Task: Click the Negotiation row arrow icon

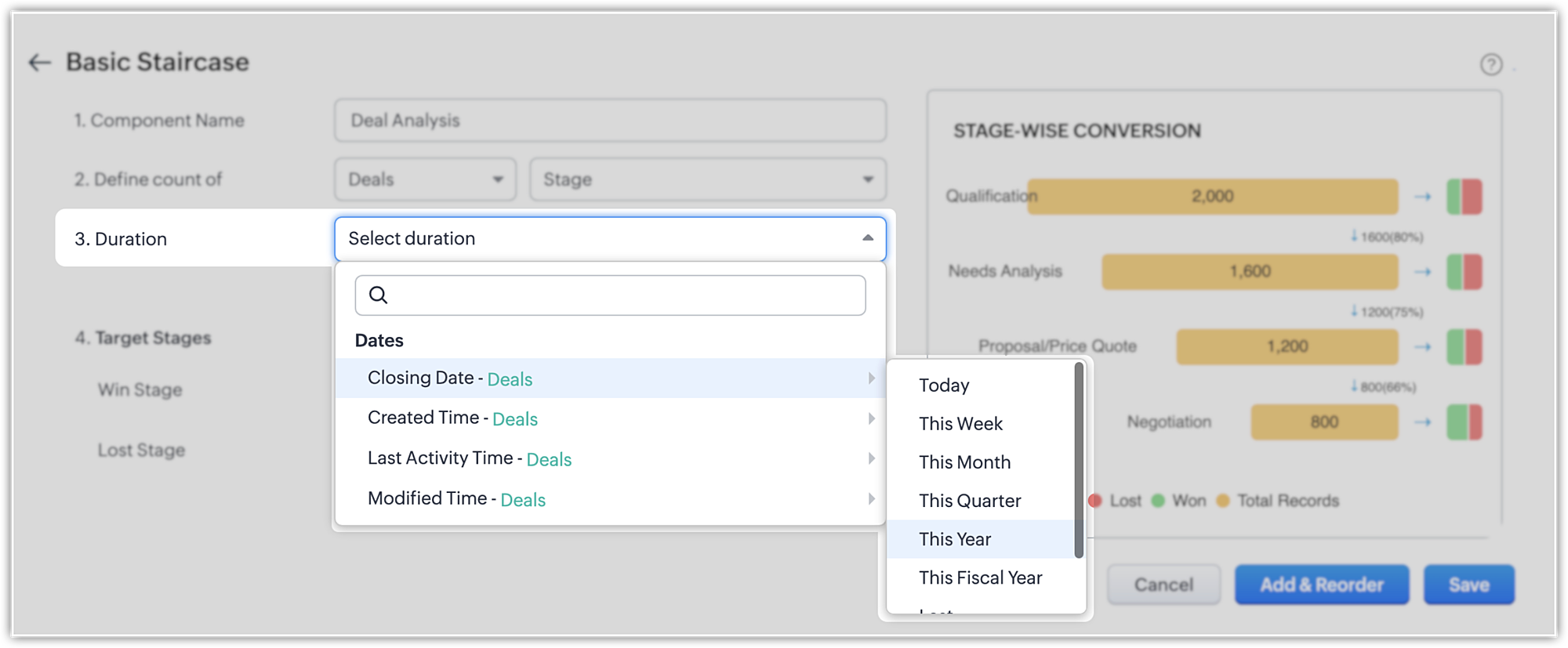Action: (x=1422, y=422)
